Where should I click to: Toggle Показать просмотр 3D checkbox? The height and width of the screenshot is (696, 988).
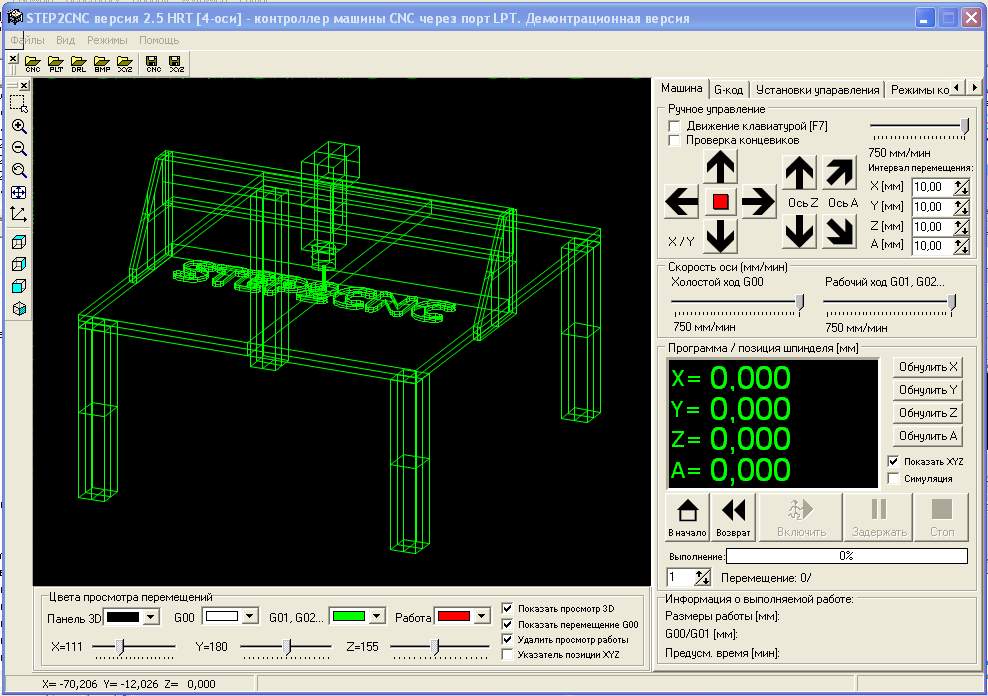click(x=508, y=608)
